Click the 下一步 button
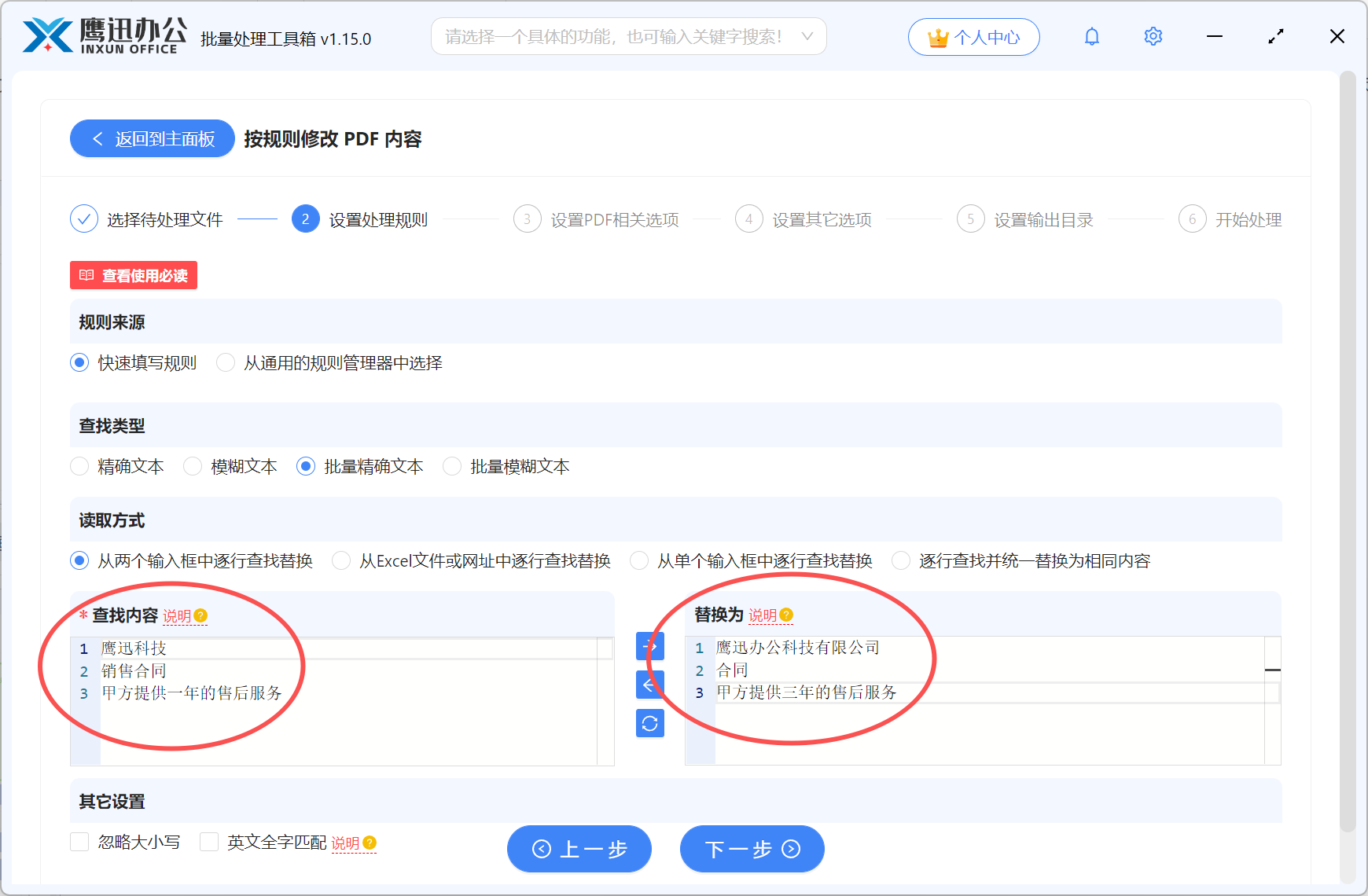Viewport: 1368px width, 896px height. coord(752,849)
